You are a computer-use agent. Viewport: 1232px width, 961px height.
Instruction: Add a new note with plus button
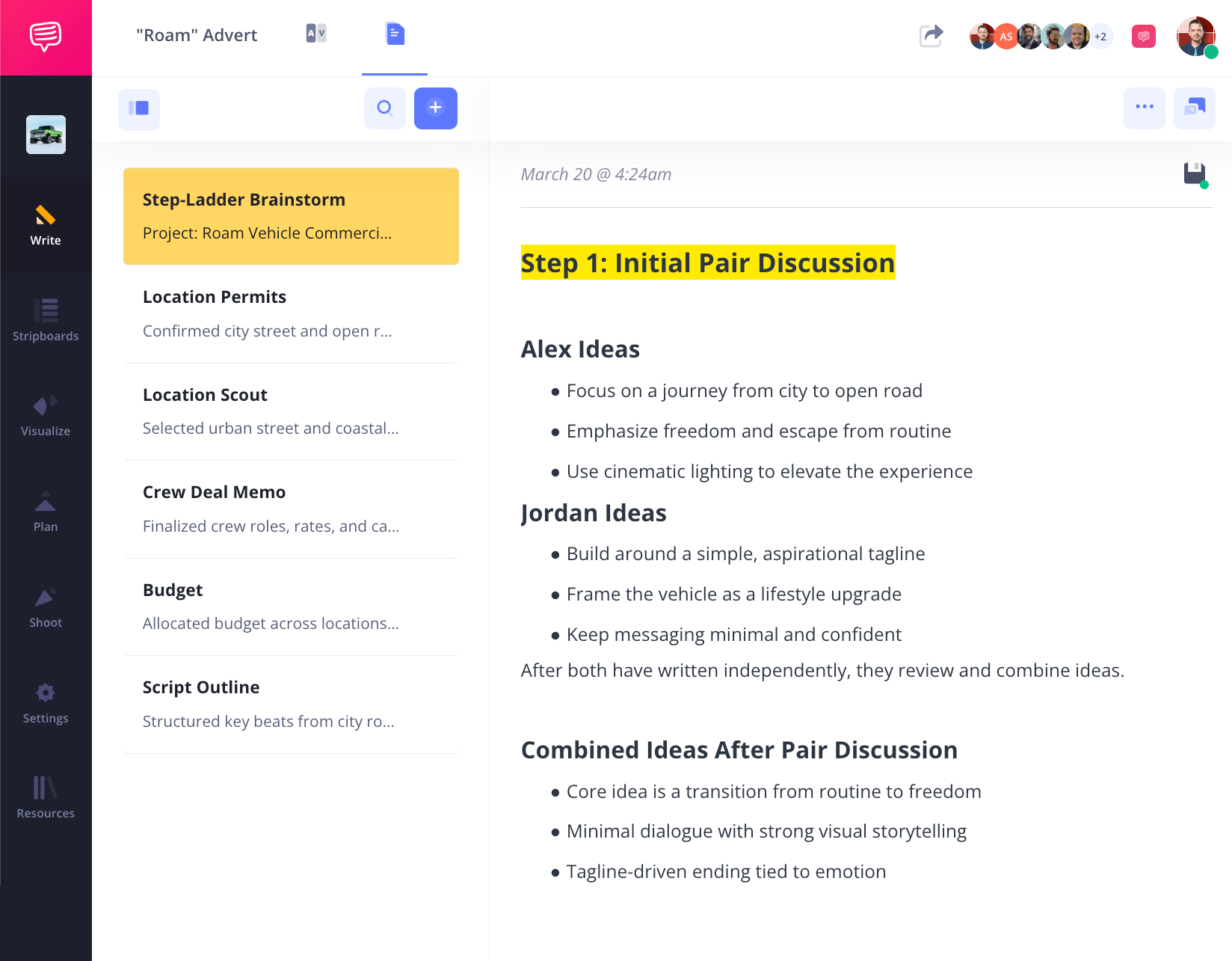point(436,108)
